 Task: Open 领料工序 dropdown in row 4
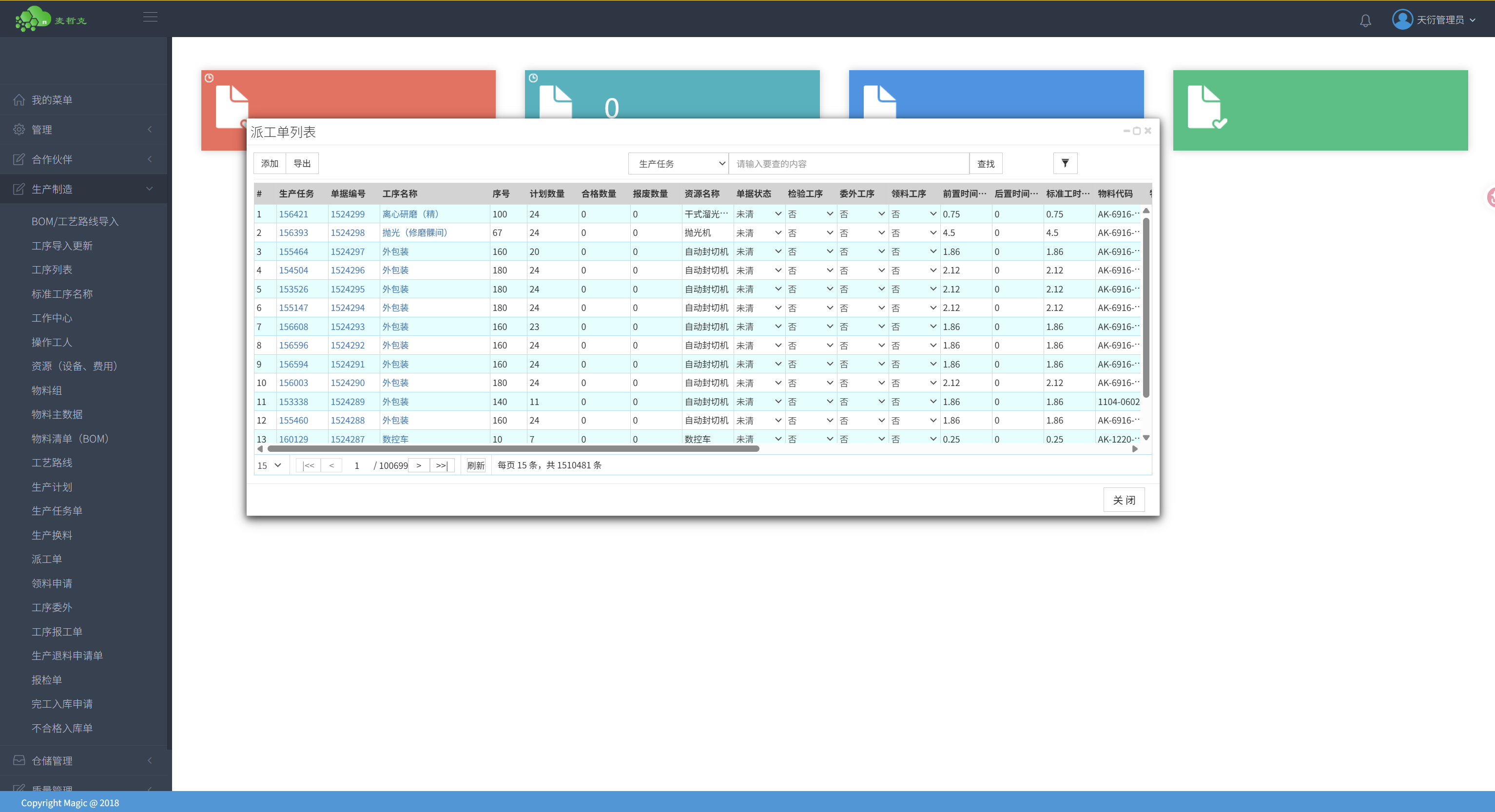click(914, 271)
